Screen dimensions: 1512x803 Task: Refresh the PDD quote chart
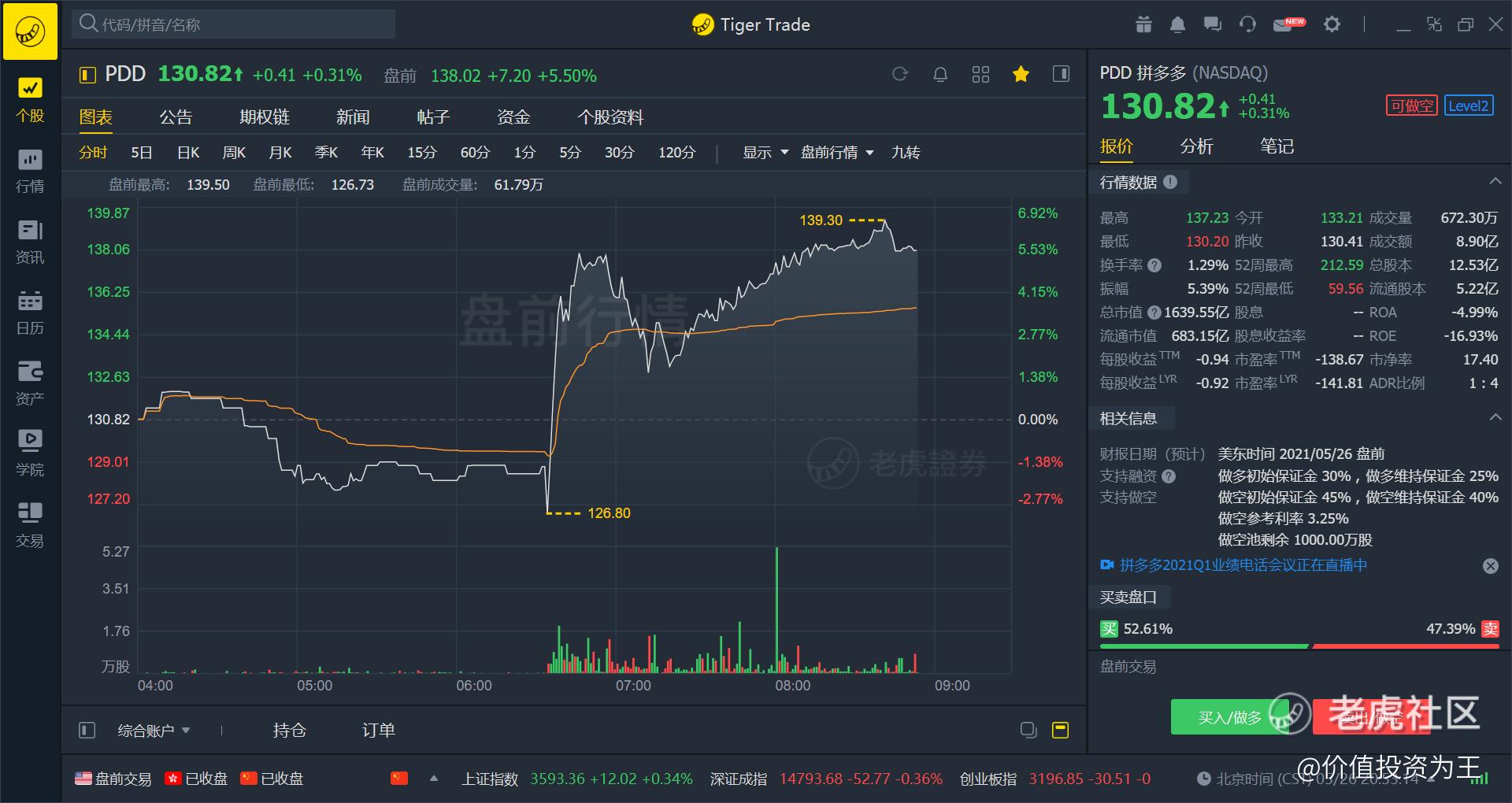click(900, 74)
